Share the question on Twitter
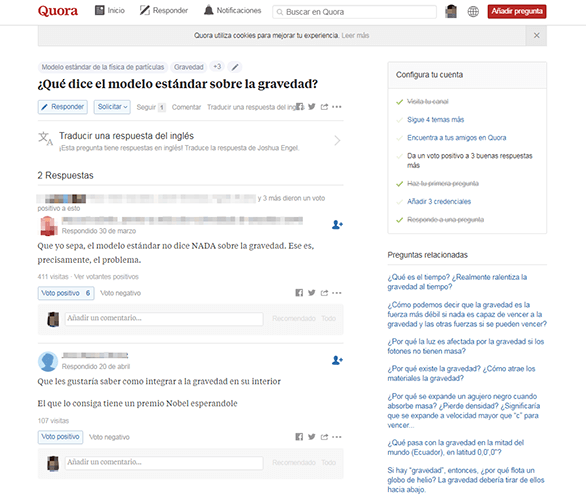586x500 pixels. click(x=312, y=107)
